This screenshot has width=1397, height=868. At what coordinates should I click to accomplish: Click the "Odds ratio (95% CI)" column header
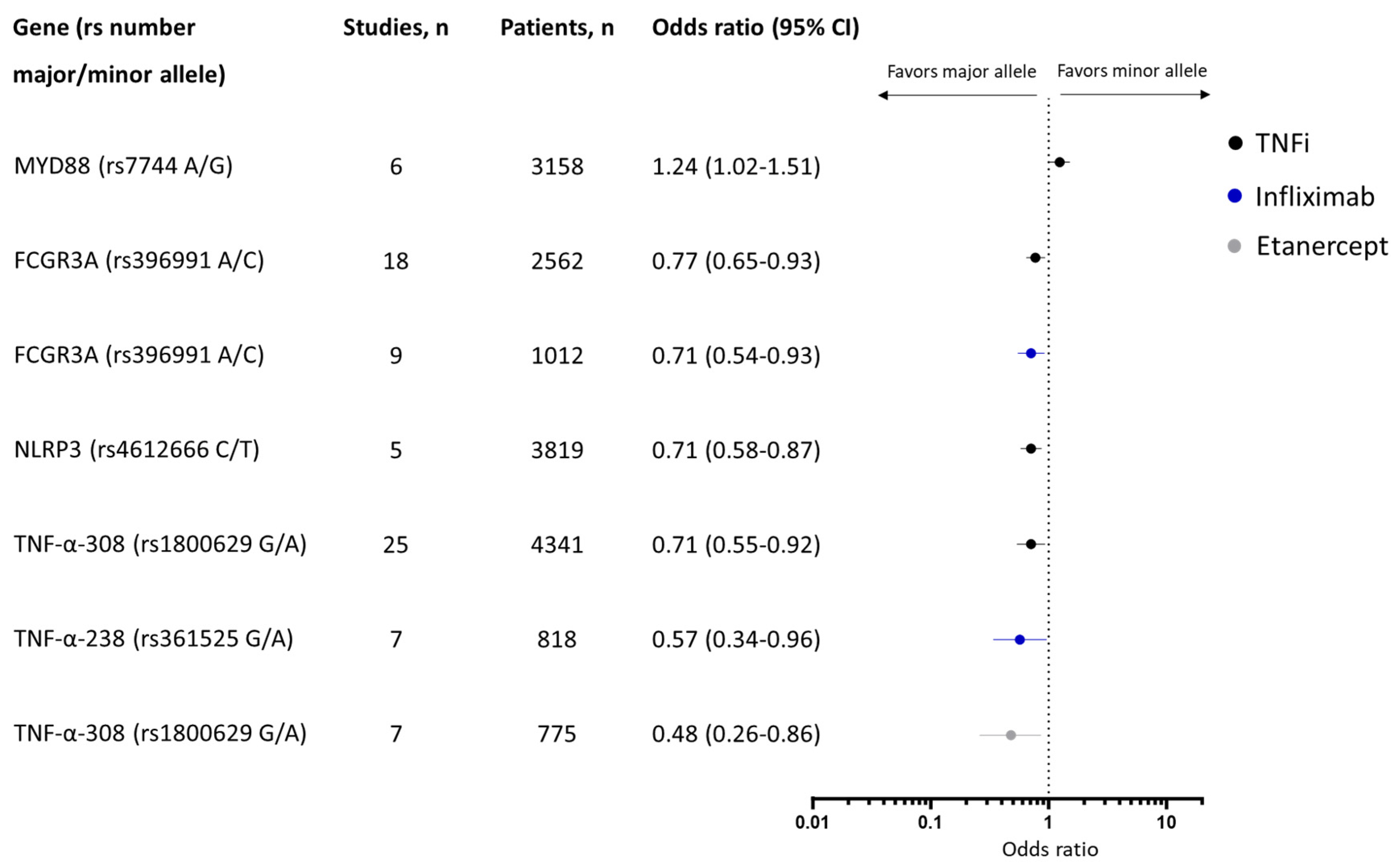click(x=755, y=27)
